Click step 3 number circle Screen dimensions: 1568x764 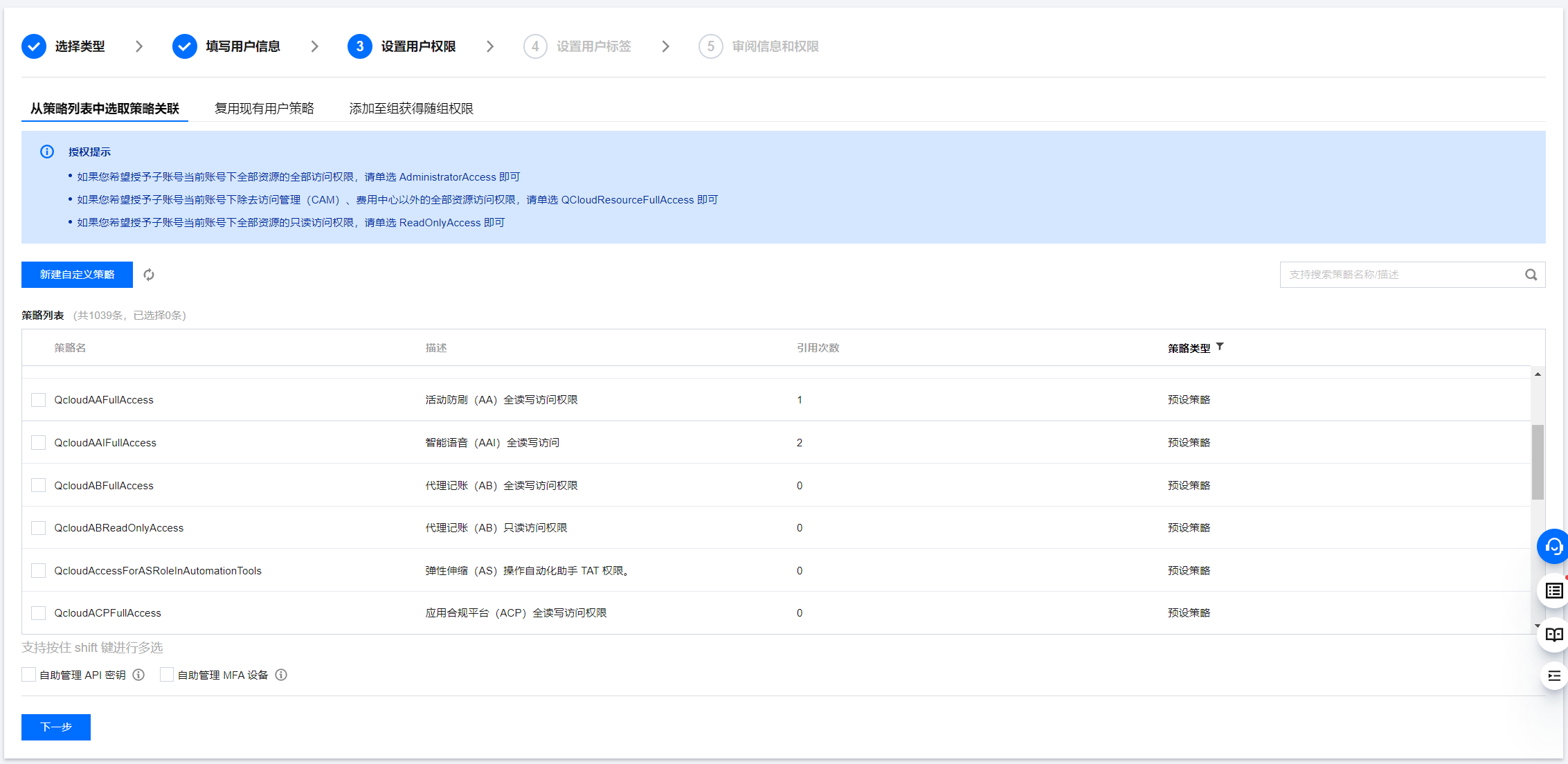pyautogui.click(x=360, y=46)
